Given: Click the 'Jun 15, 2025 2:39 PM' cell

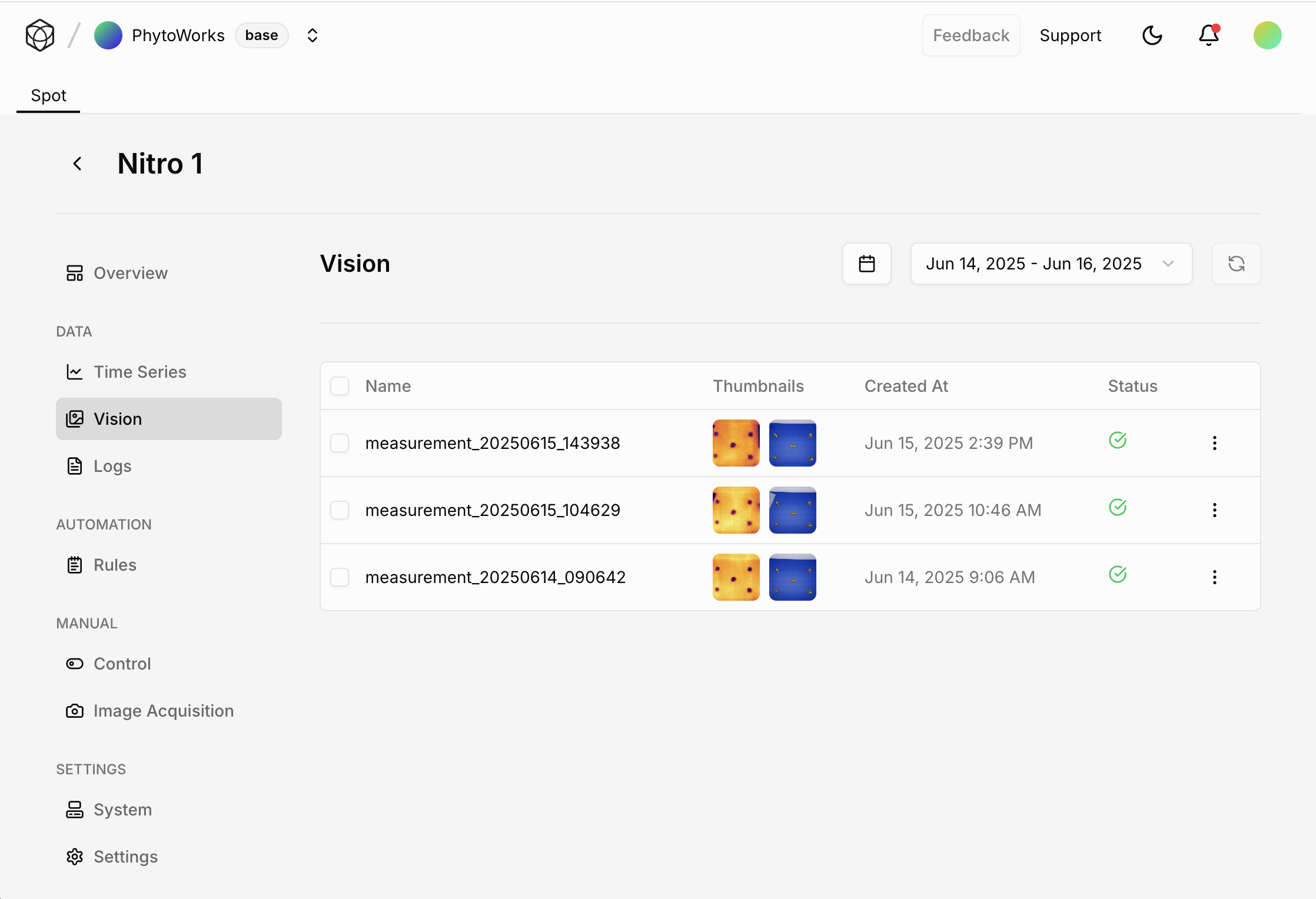Looking at the screenshot, I should pos(949,443).
